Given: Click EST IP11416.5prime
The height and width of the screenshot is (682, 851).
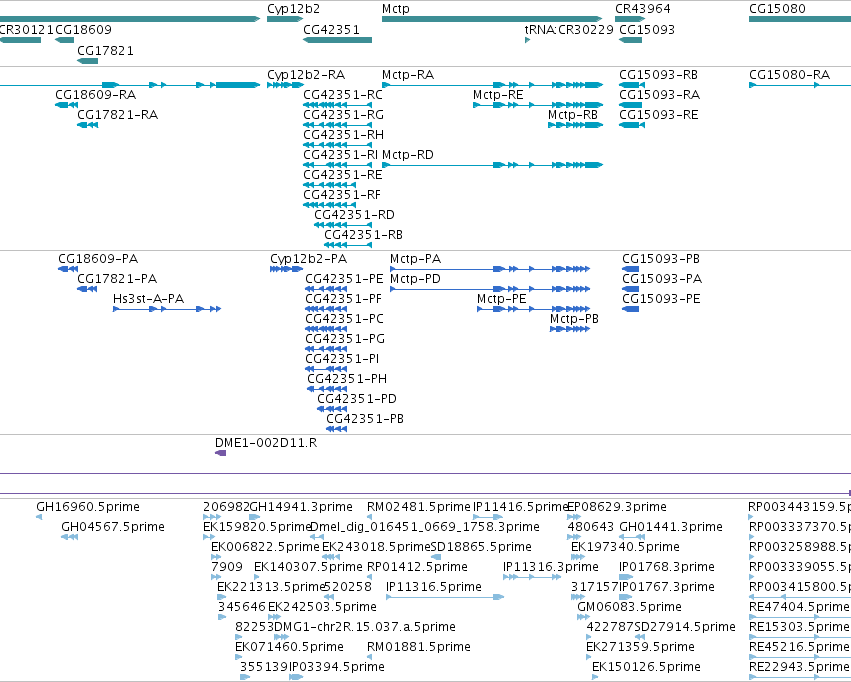Looking at the screenshot, I should tap(520, 507).
